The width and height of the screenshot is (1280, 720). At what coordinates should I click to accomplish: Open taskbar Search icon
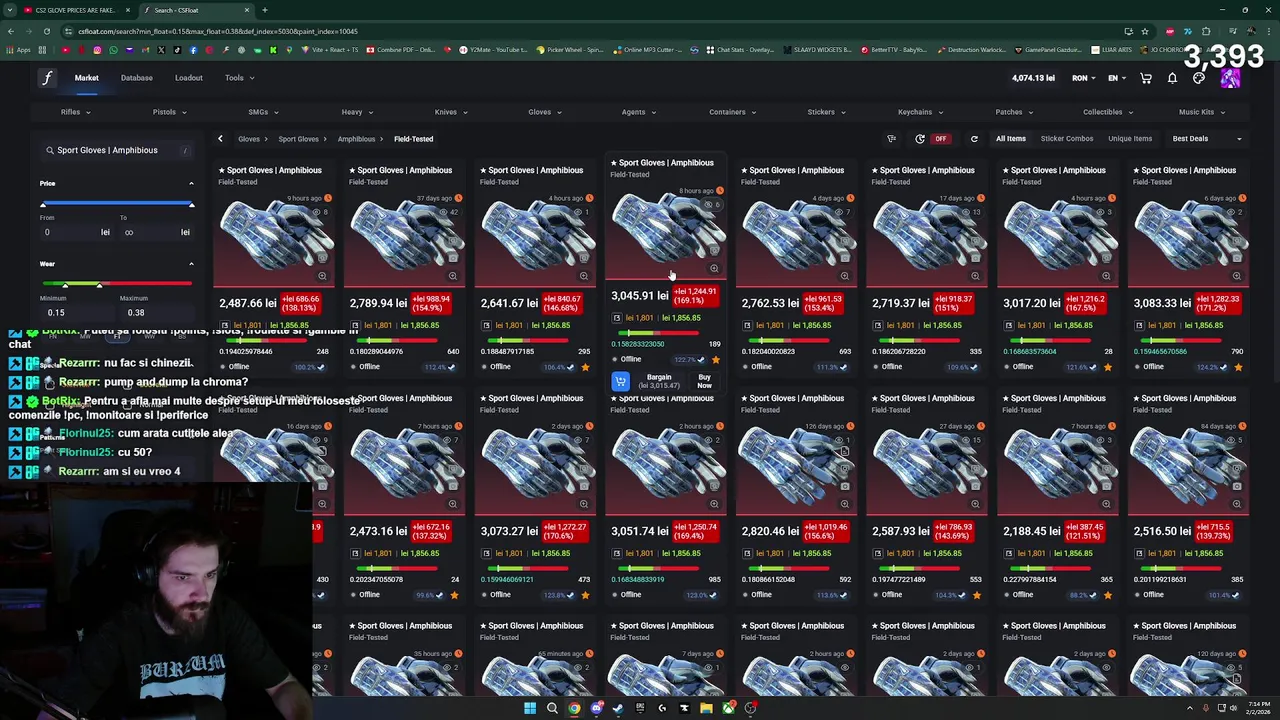(552, 708)
